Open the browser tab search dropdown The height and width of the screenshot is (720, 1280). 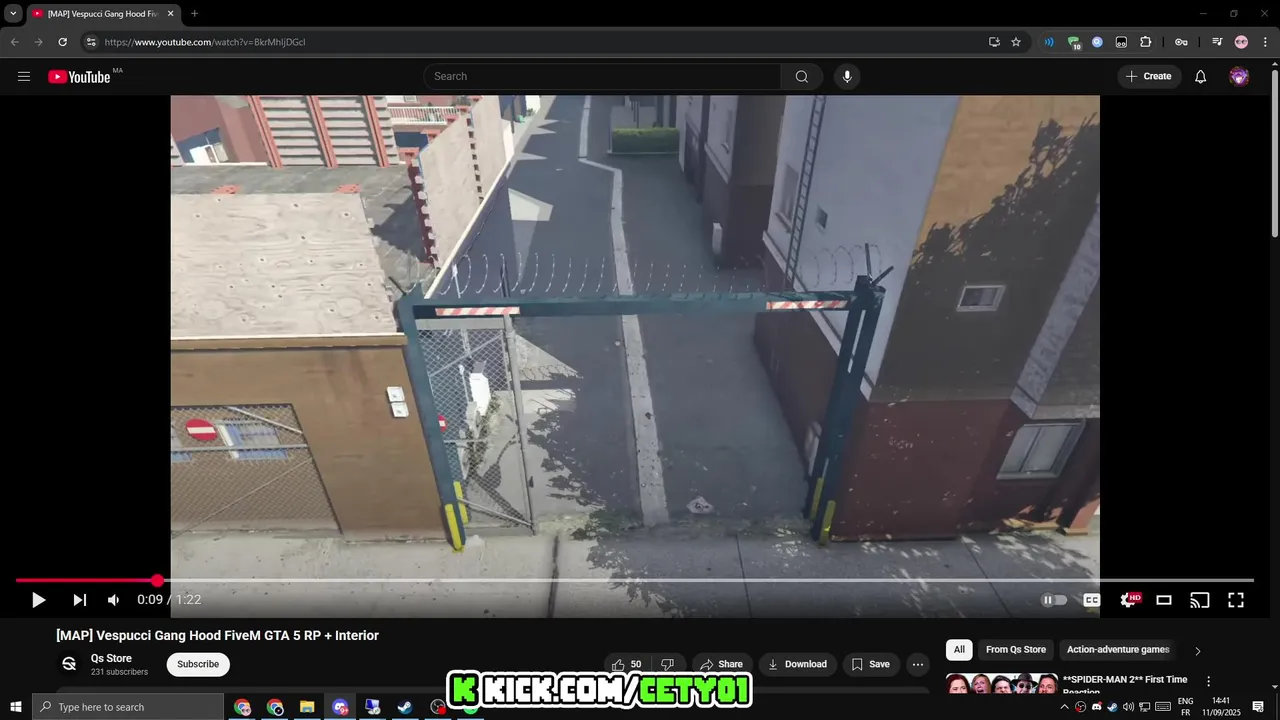click(x=13, y=14)
